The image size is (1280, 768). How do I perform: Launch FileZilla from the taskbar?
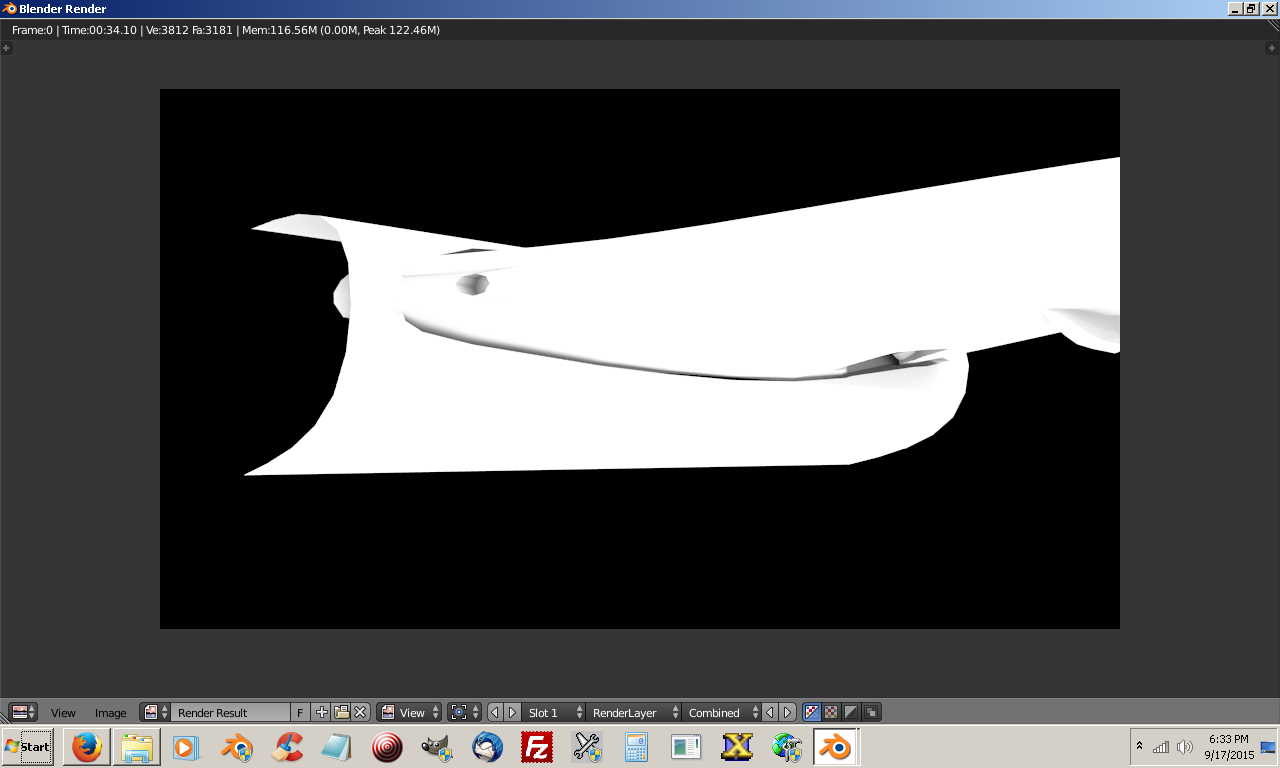(537, 746)
